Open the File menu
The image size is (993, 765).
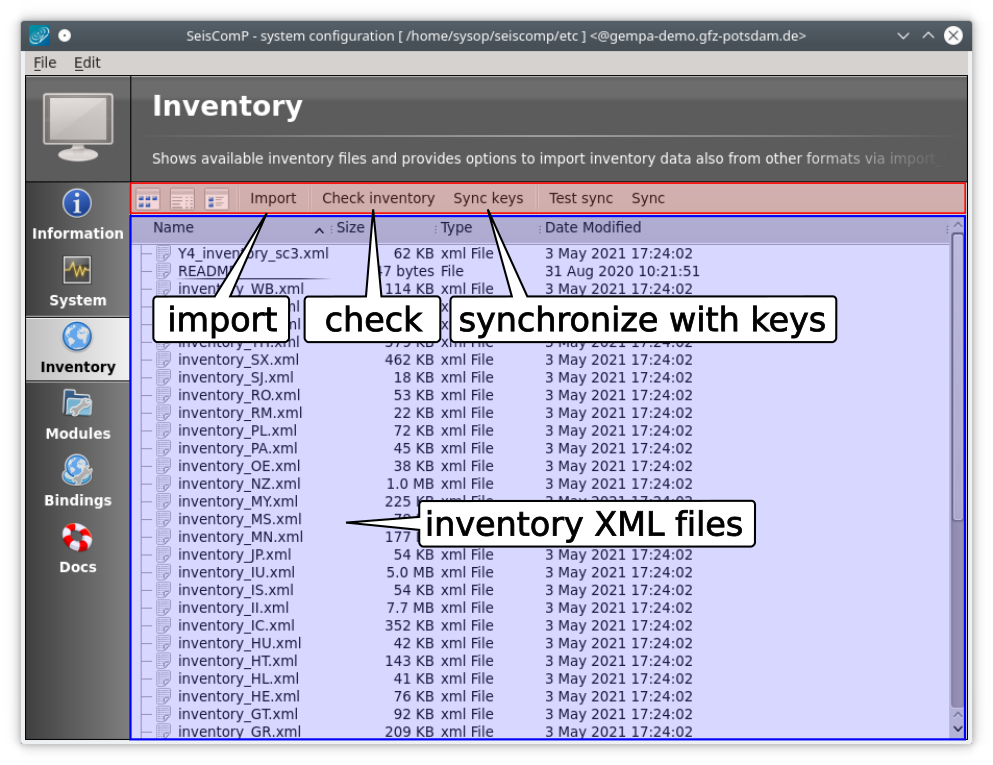click(x=45, y=62)
